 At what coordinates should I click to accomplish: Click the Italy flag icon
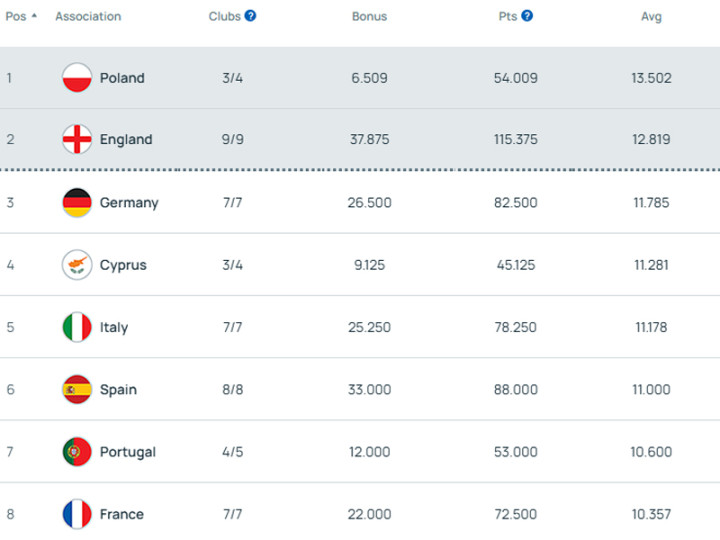click(x=77, y=327)
